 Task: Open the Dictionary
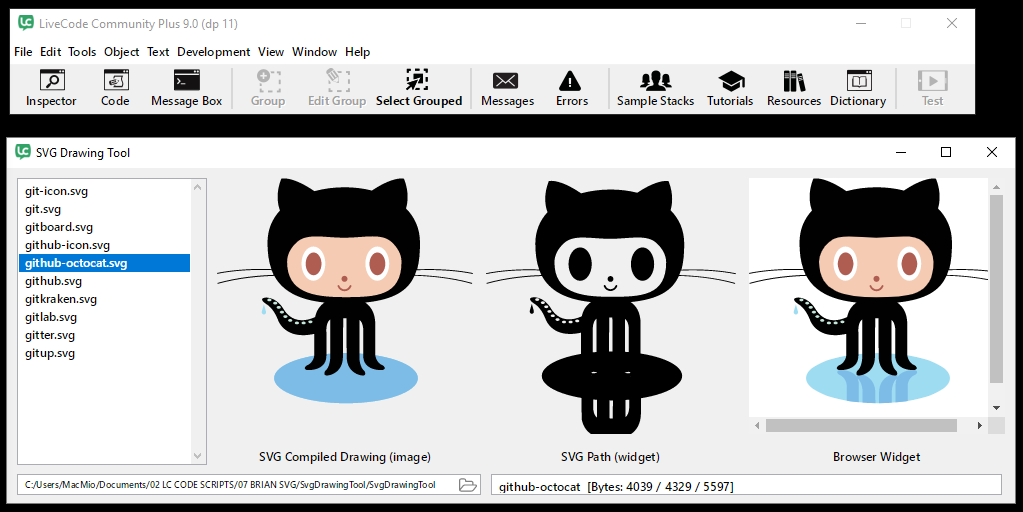tap(857, 88)
